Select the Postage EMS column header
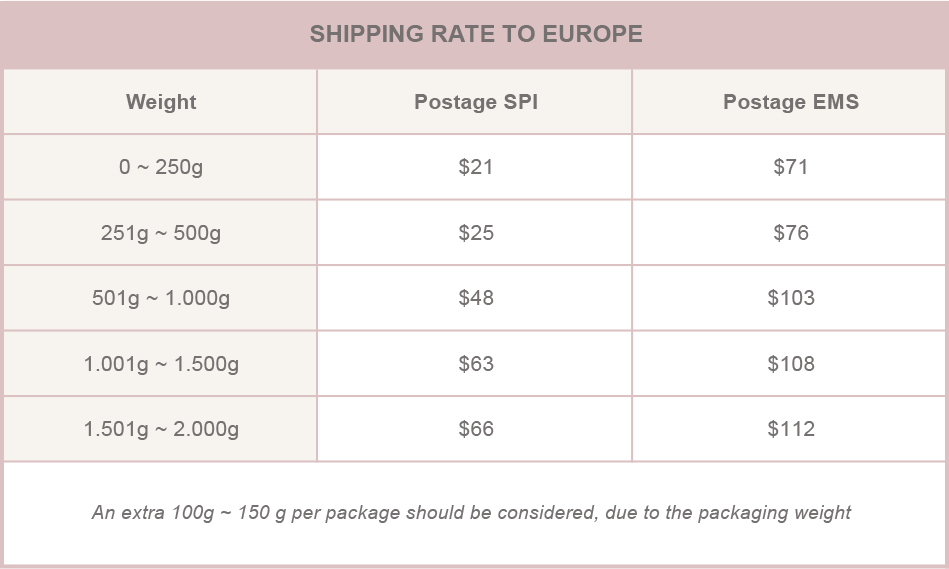 coord(789,101)
